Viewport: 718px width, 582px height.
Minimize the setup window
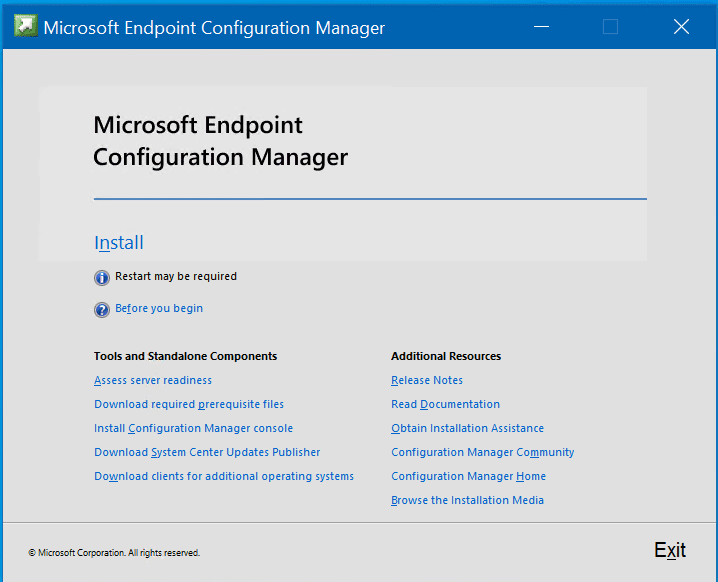[541, 27]
